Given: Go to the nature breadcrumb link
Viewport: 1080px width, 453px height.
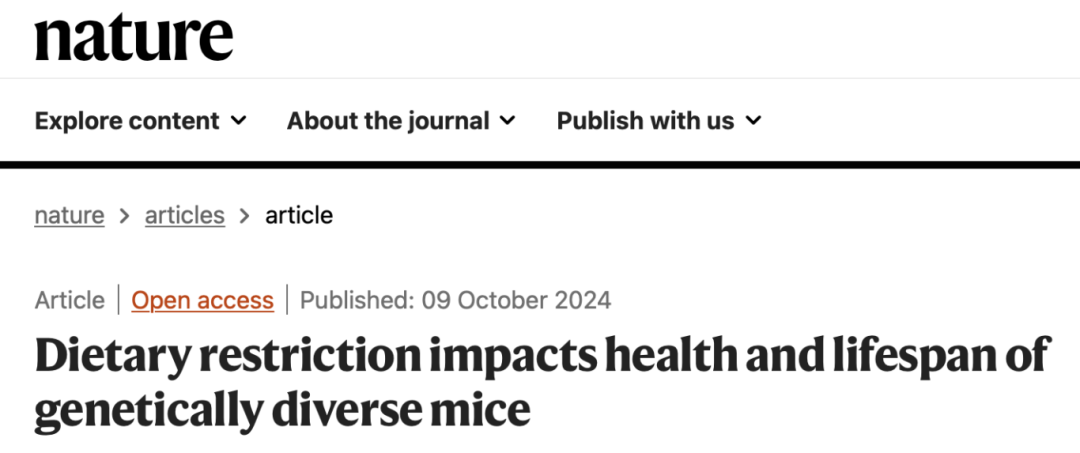Looking at the screenshot, I should click(x=70, y=215).
